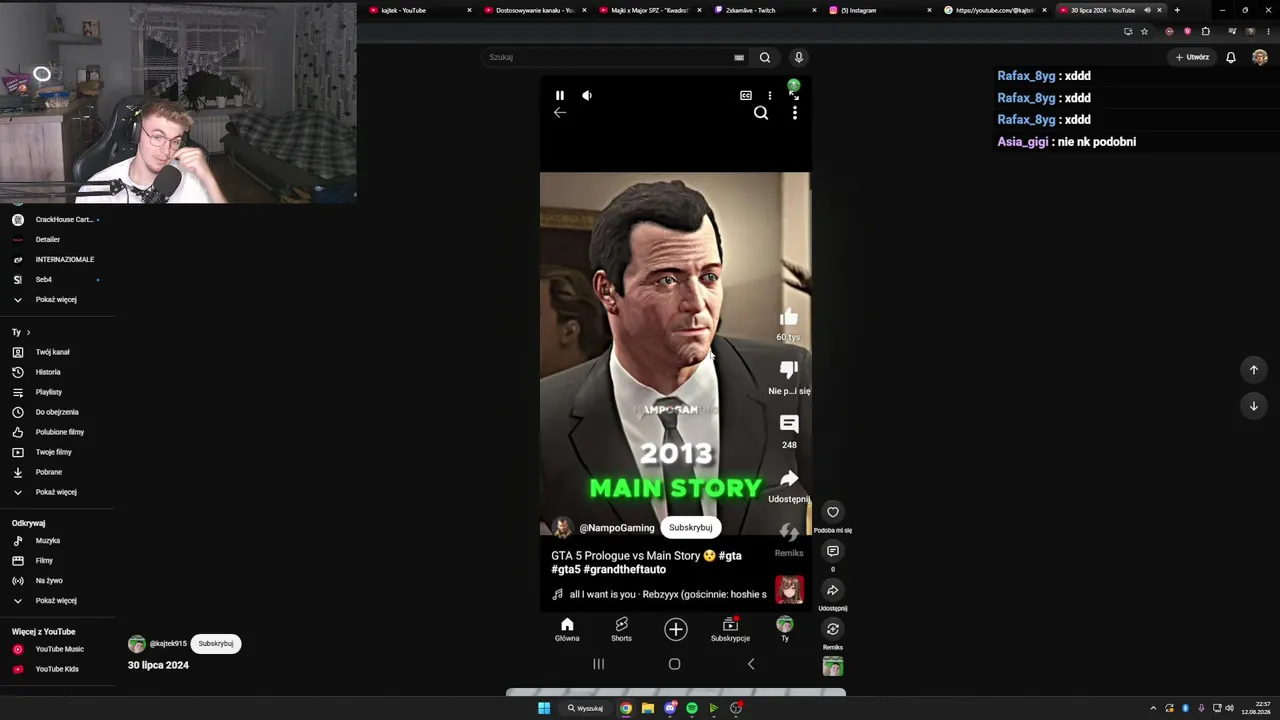Click the Udostępnij share arrow in video
The height and width of the screenshot is (720, 1280).
pos(789,478)
